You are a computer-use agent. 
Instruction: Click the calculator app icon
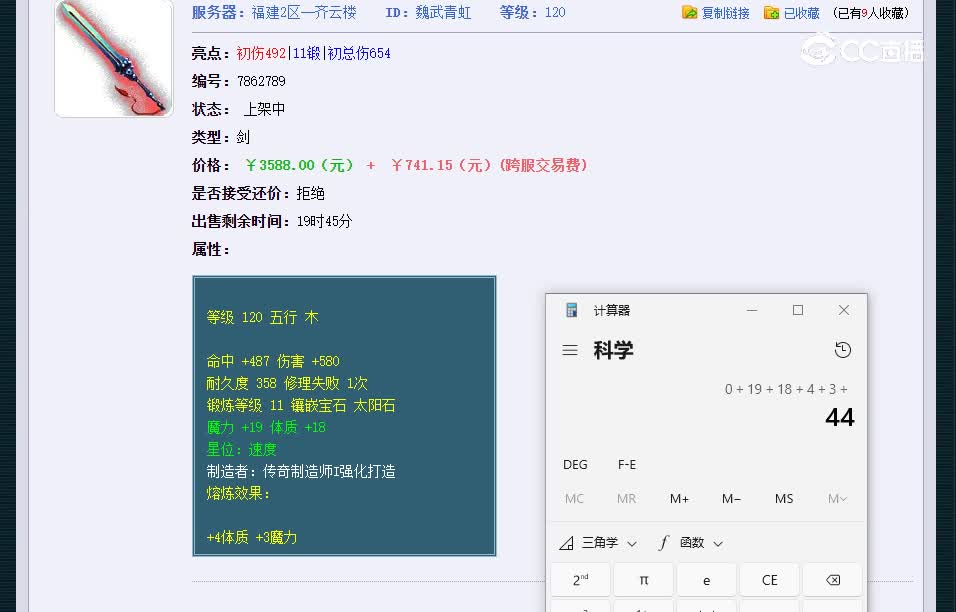[x=571, y=310]
